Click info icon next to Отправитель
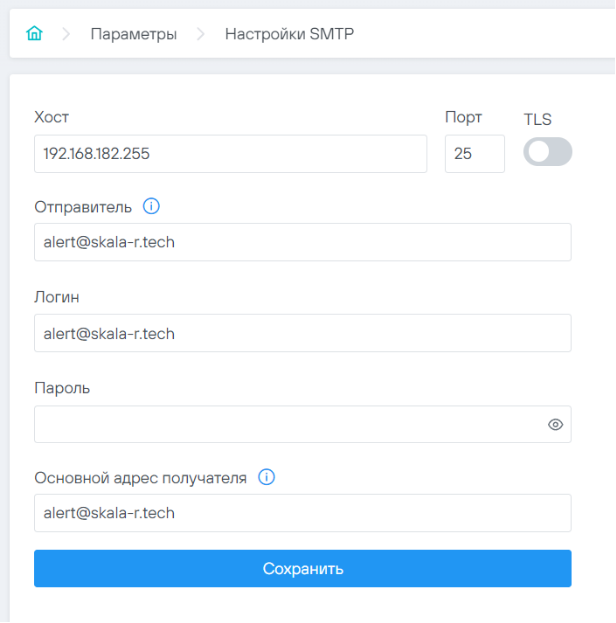 [x=151, y=207]
